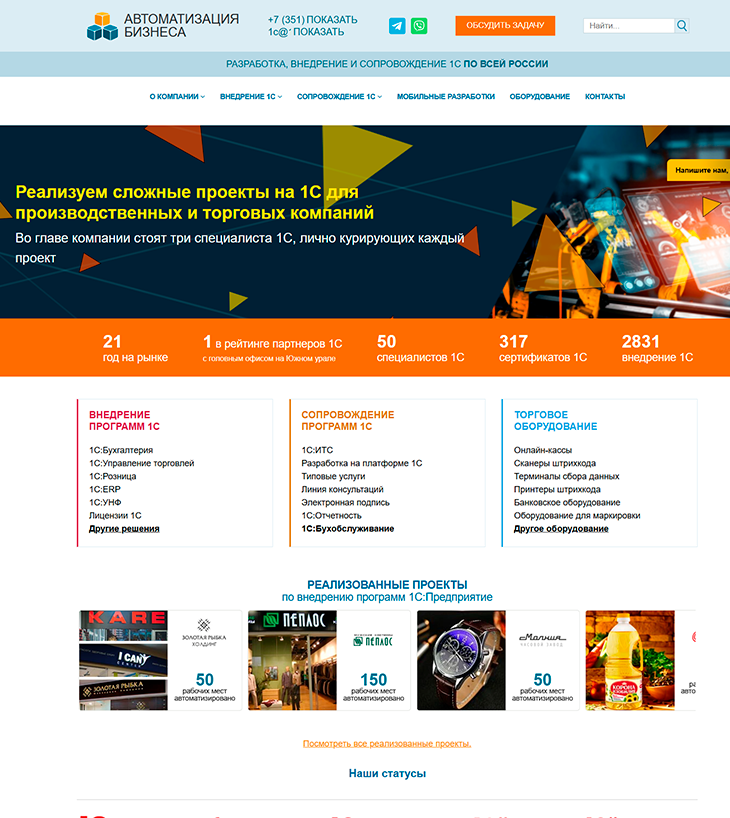Click the Молния часовой завод logo
Viewport: 730px width, 818px height.
click(542, 640)
